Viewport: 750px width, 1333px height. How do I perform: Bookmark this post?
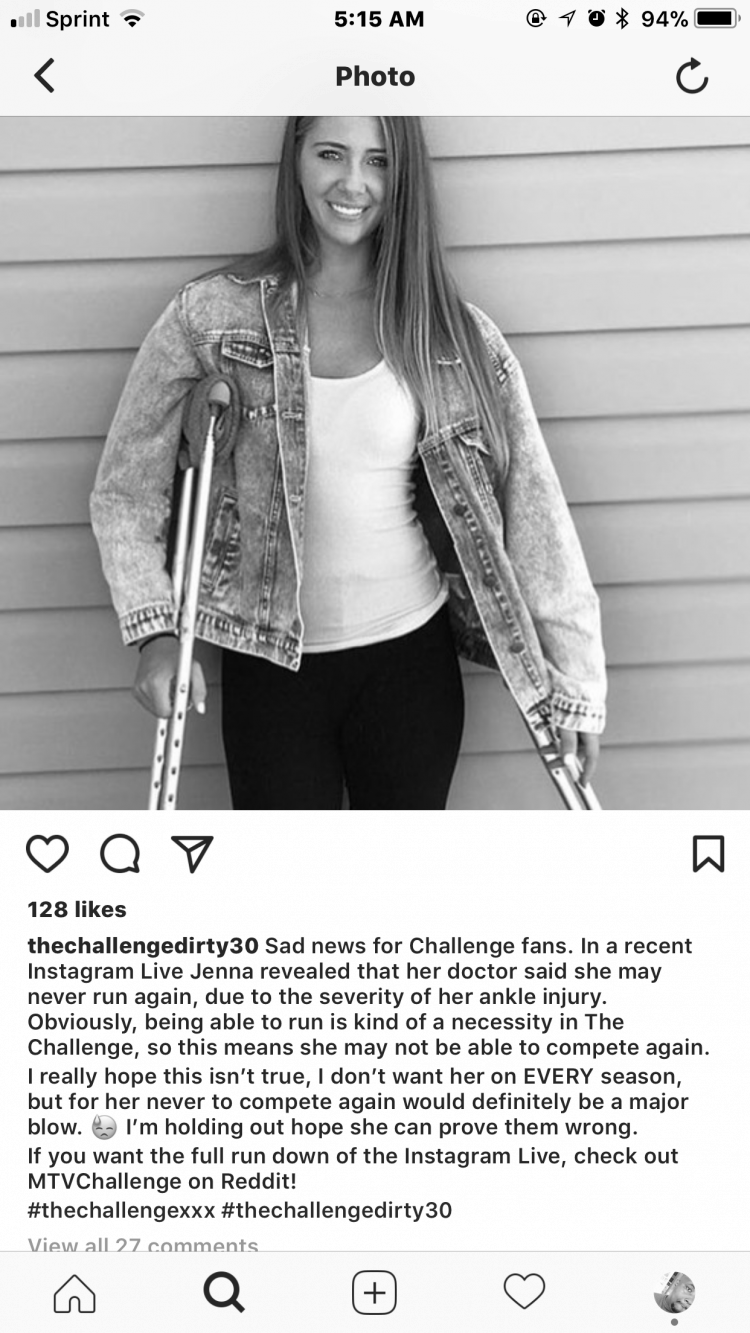(x=708, y=853)
